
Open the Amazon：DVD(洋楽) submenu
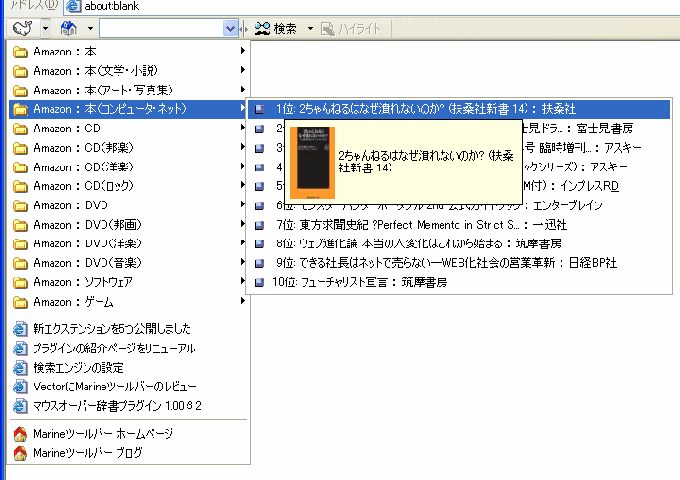(129, 243)
